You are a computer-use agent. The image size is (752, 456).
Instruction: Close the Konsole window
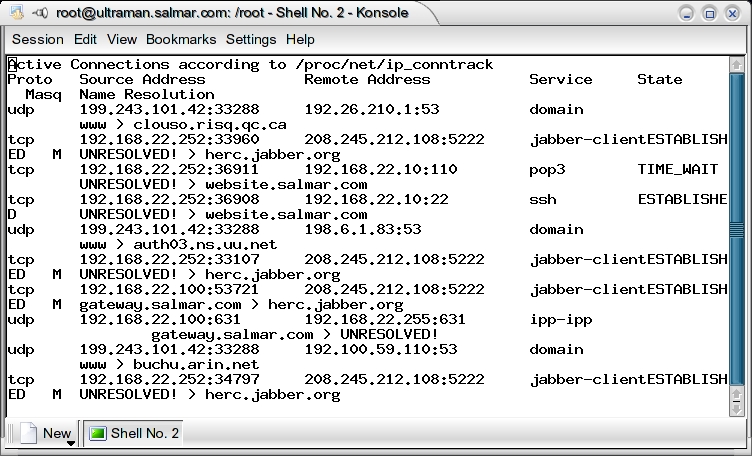[x=733, y=13]
